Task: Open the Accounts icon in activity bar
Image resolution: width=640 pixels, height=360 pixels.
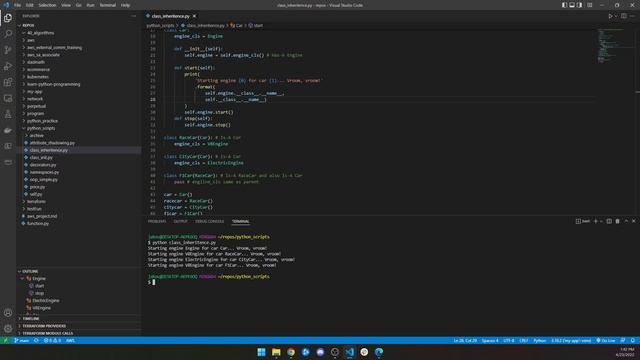Action: click(8, 313)
